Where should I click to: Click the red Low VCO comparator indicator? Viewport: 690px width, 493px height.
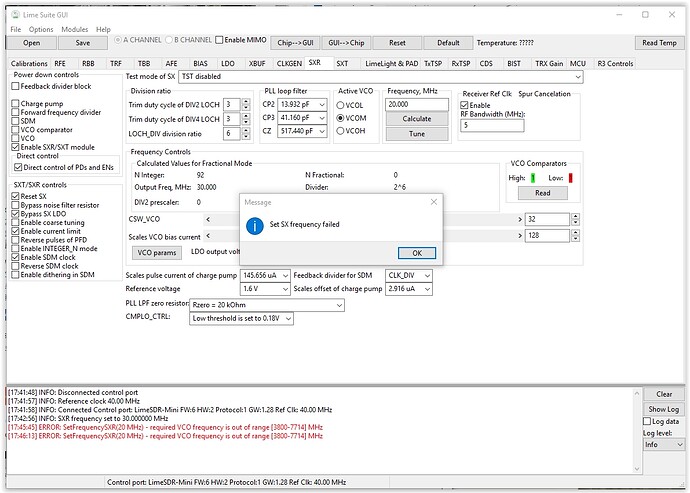click(570, 178)
